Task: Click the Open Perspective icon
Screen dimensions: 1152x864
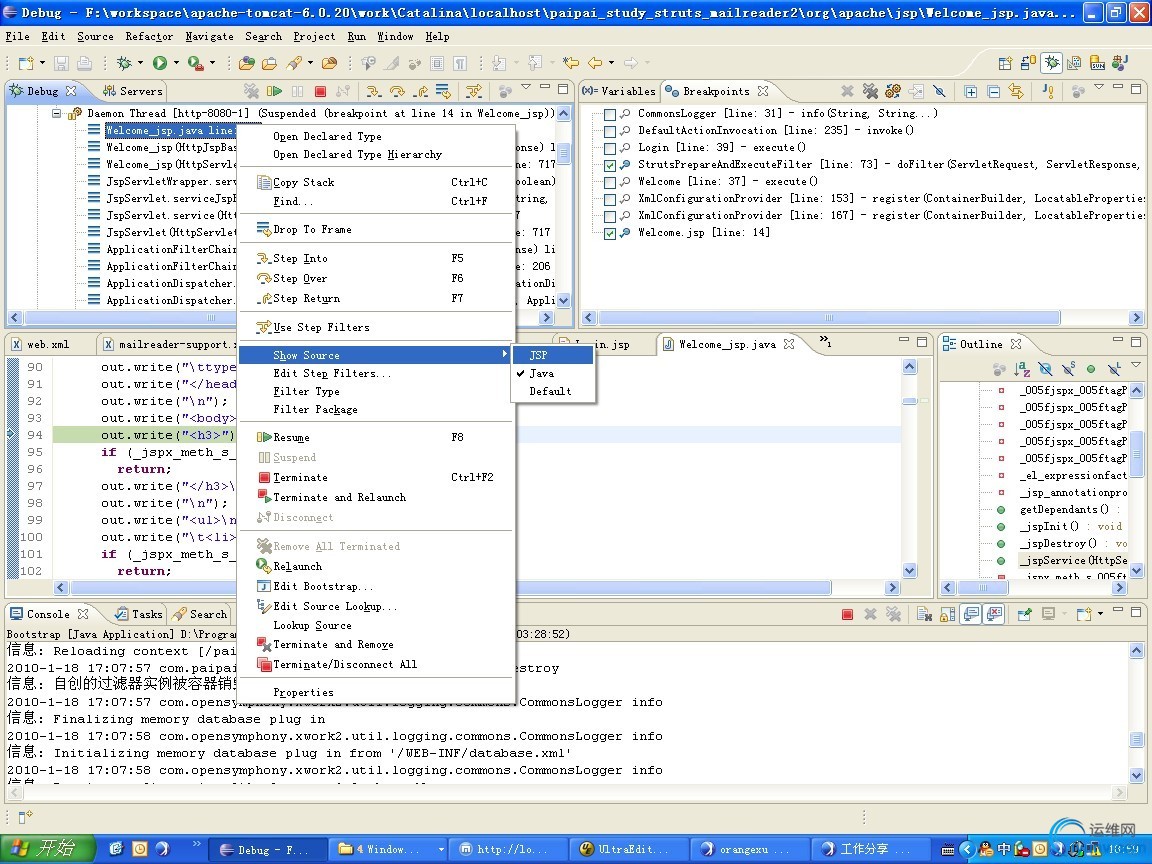Action: click(1005, 63)
